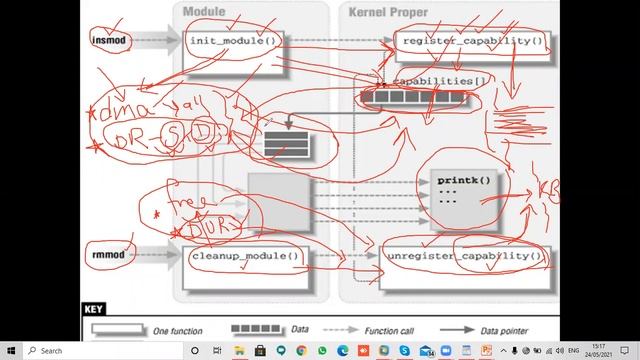Open the Windows Start menu
This screenshot has height=360, width=640.
11,351
